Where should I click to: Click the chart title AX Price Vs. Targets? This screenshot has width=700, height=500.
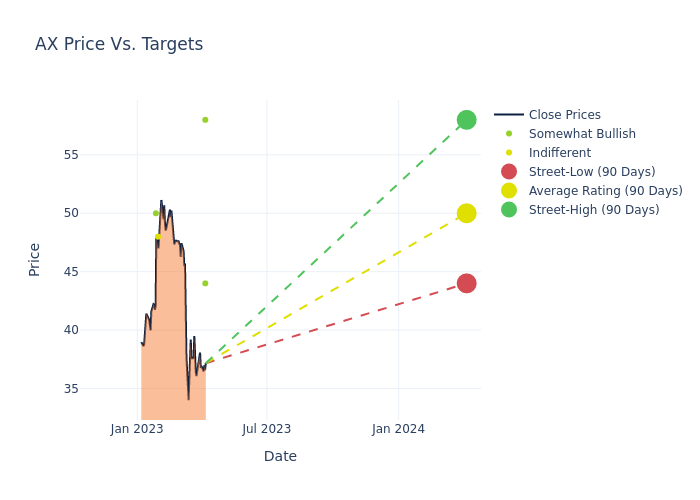pyautogui.click(x=119, y=44)
